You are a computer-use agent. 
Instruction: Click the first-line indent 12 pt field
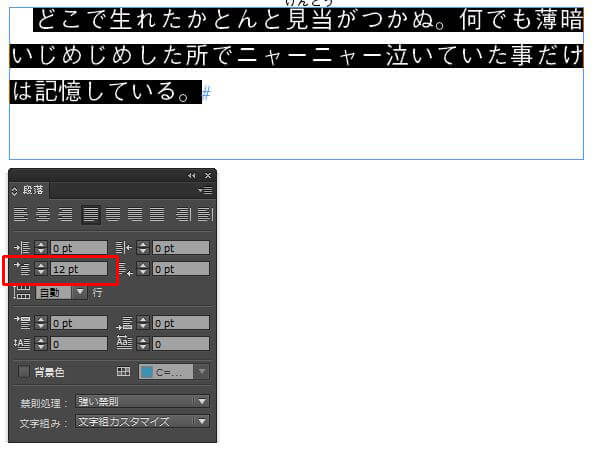pyautogui.click(x=79, y=269)
